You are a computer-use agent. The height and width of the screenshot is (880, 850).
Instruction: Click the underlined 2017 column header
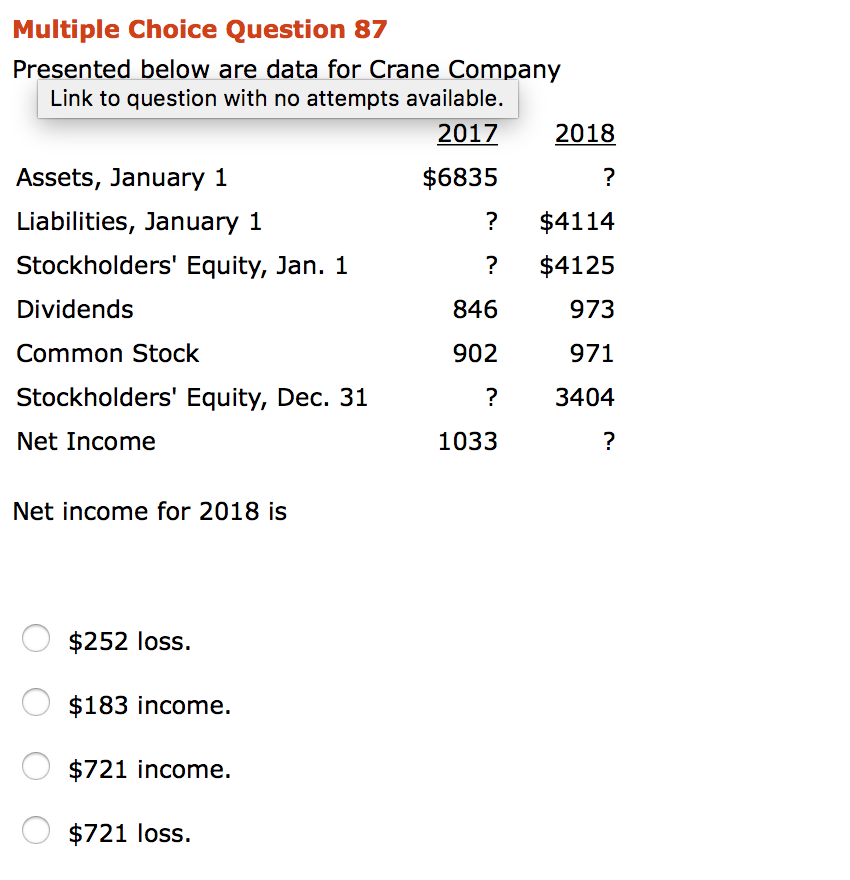coord(467,133)
